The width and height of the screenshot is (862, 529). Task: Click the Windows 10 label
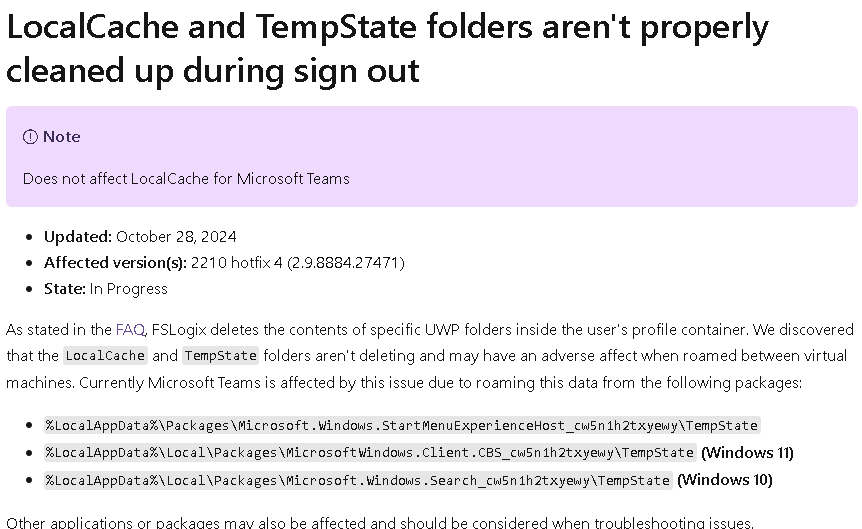(725, 480)
